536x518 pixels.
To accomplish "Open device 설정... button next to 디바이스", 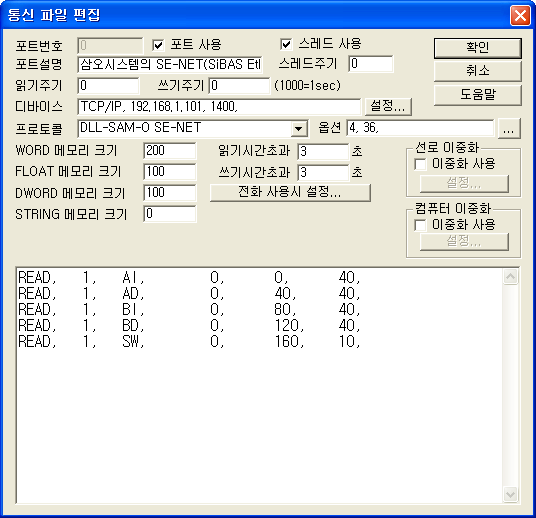I will pos(388,106).
